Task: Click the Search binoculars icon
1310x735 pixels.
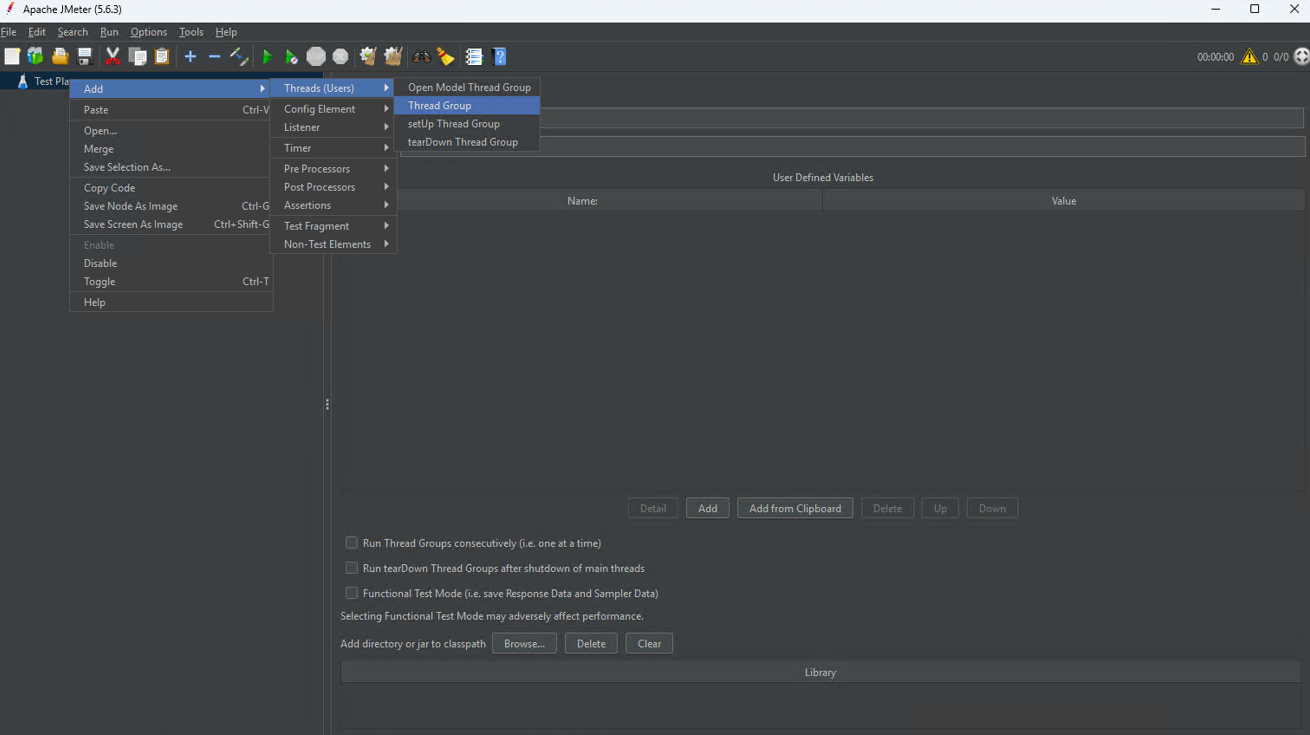Action: pyautogui.click(x=422, y=57)
